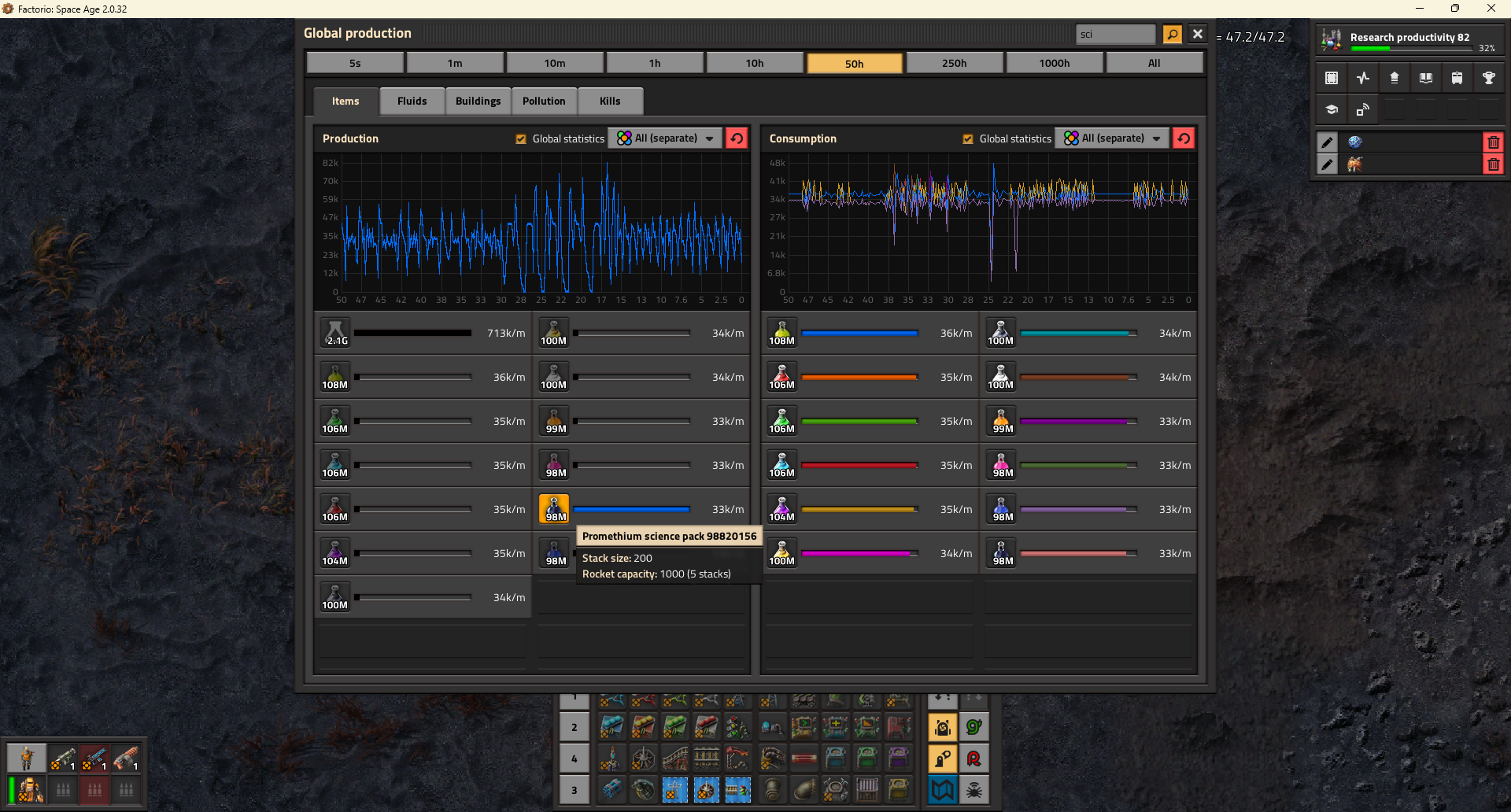Click the sci search input field
1511x812 pixels.
pyautogui.click(x=1116, y=34)
